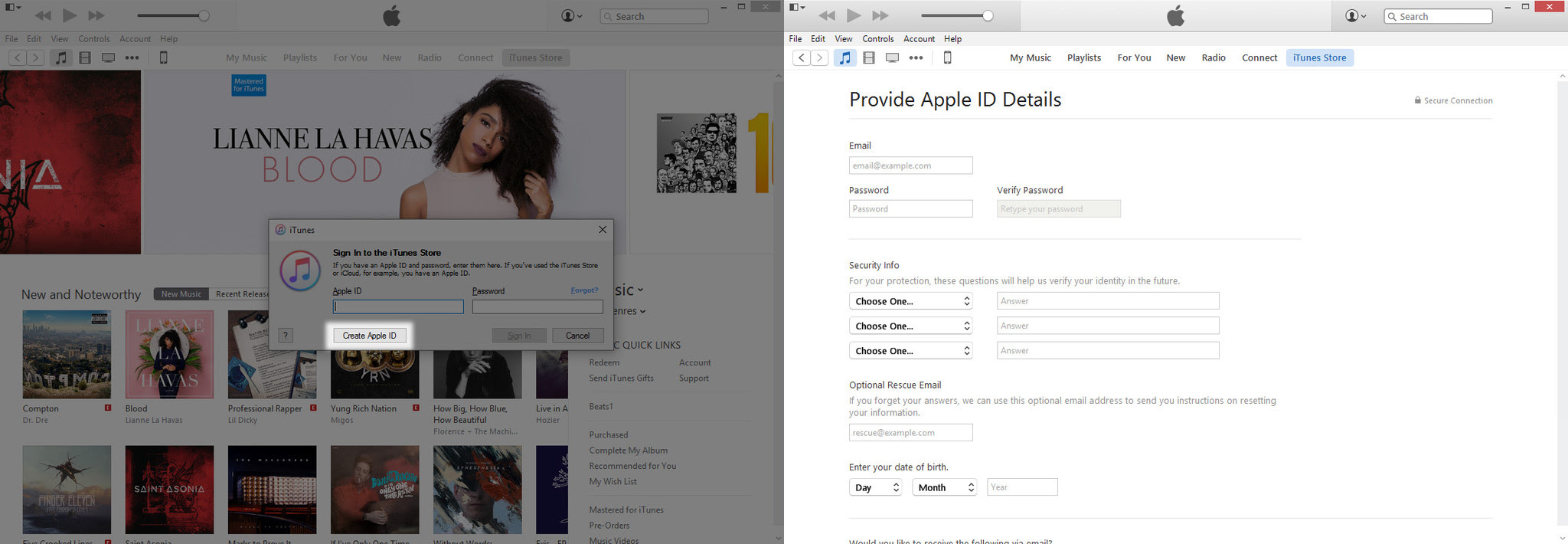Click Create Apple ID button in sign-in dialog
The height and width of the screenshot is (544, 1568).
pos(369,336)
